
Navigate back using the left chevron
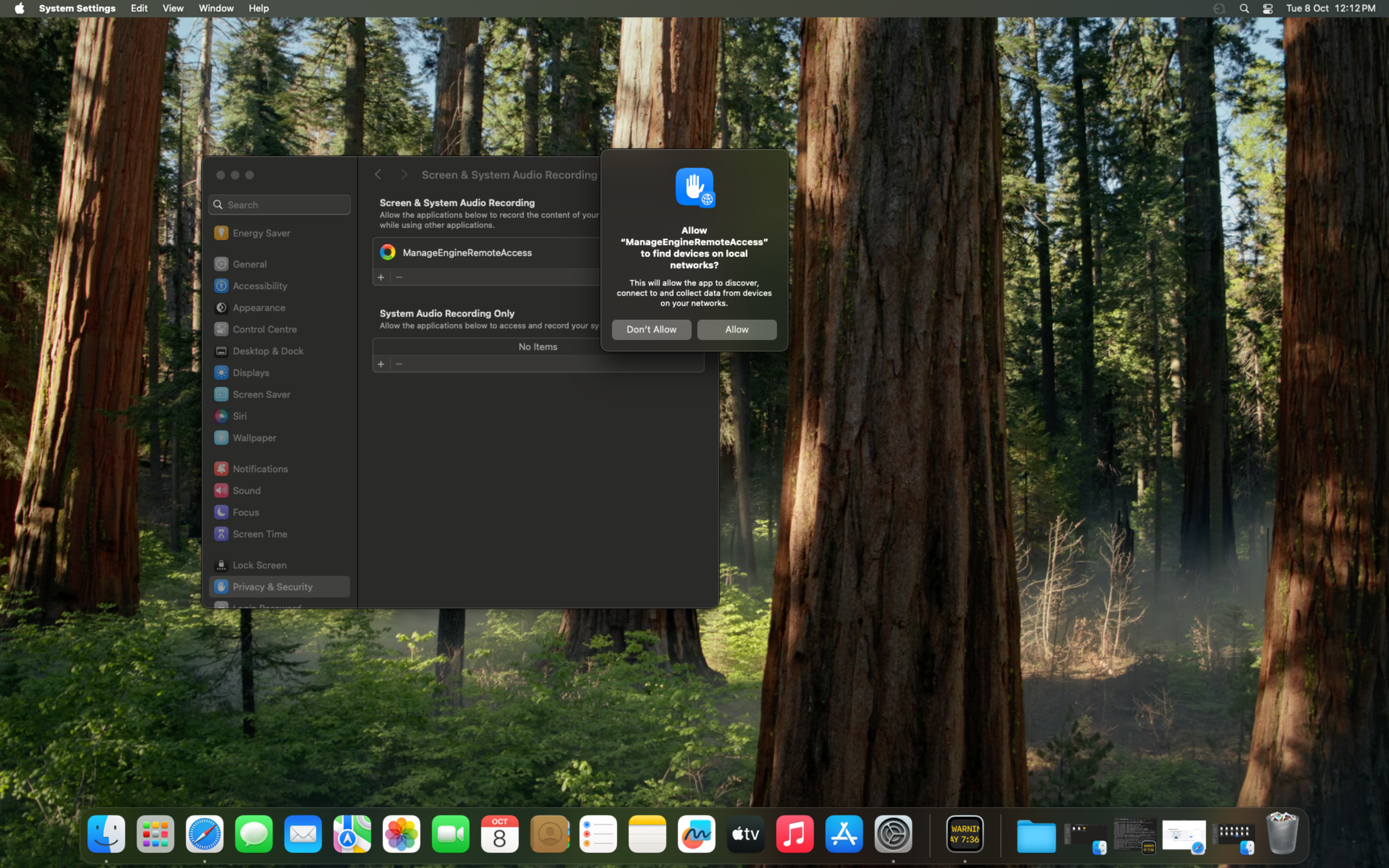pos(378,175)
